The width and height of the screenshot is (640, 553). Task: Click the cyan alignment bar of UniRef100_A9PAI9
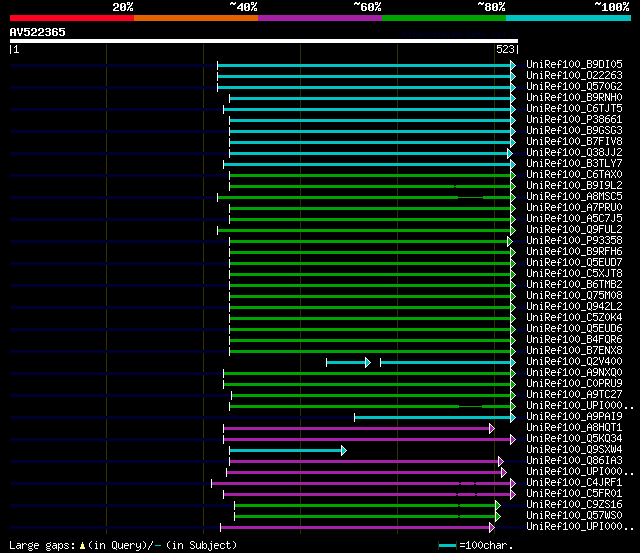pos(433,418)
